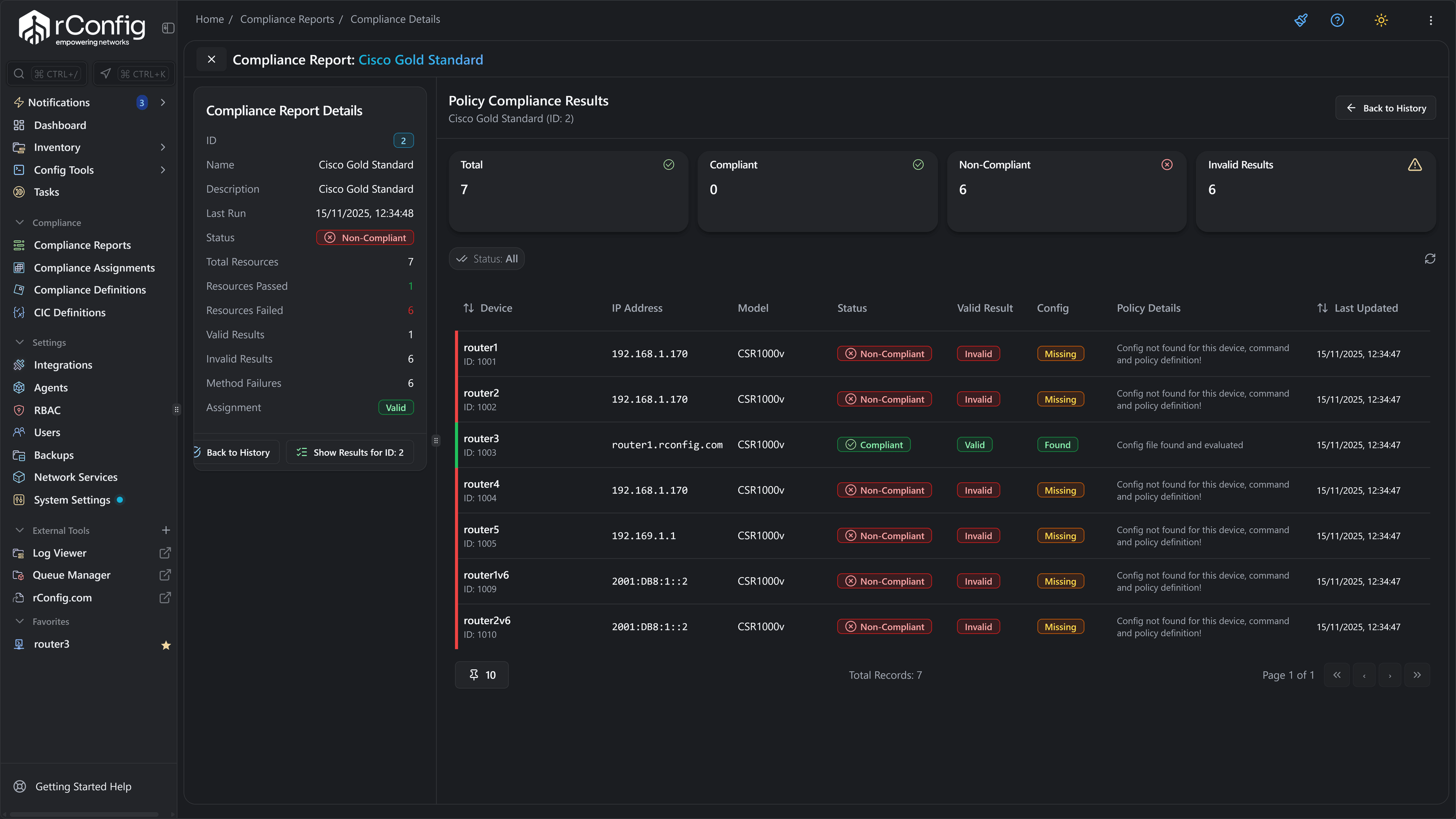Open the Status: All filter dropdown
1456x819 pixels.
[x=487, y=258]
